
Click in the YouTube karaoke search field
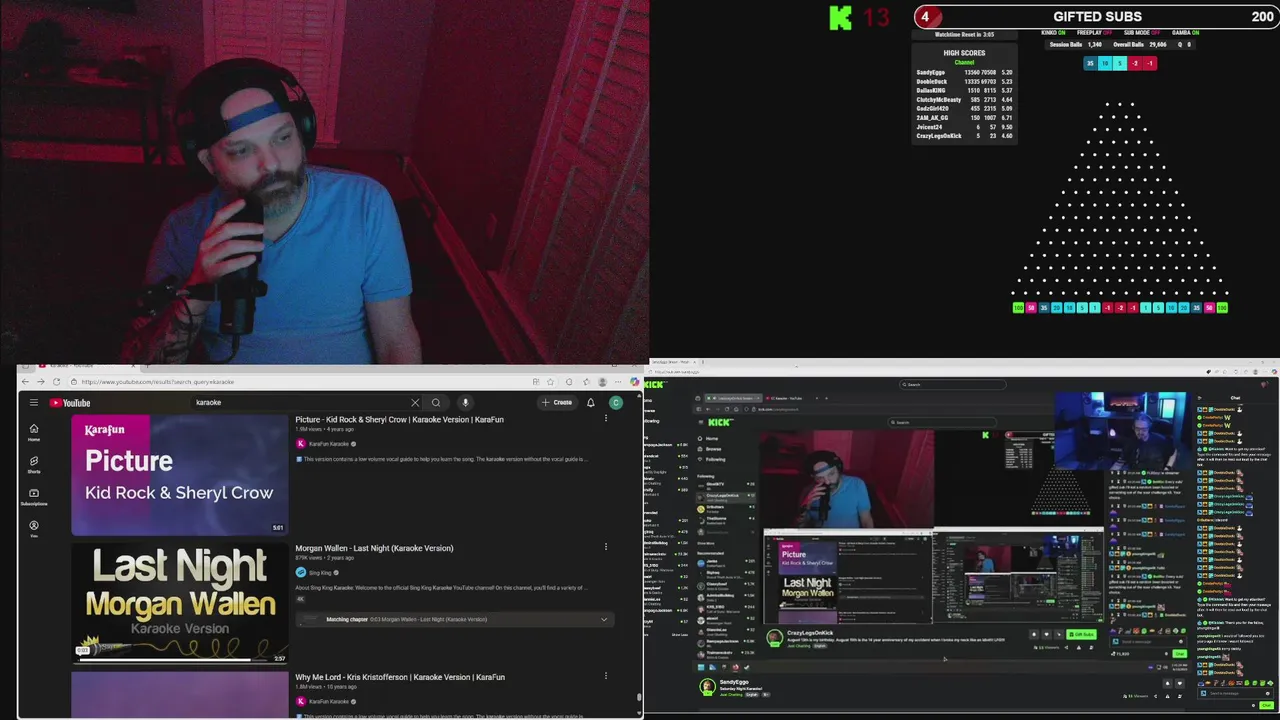pyautogui.click(x=300, y=403)
